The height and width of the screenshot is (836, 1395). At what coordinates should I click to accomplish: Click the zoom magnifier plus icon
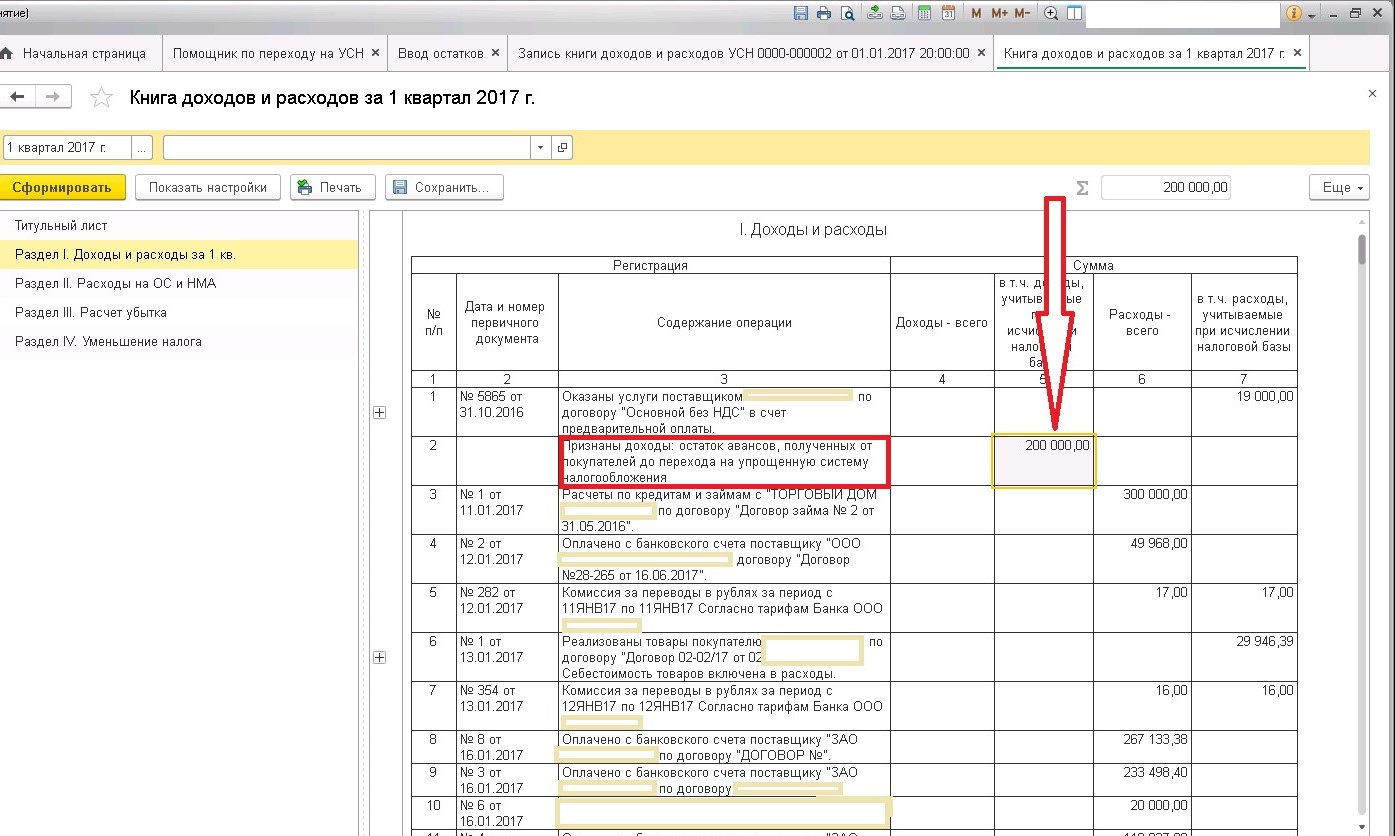coord(1051,14)
